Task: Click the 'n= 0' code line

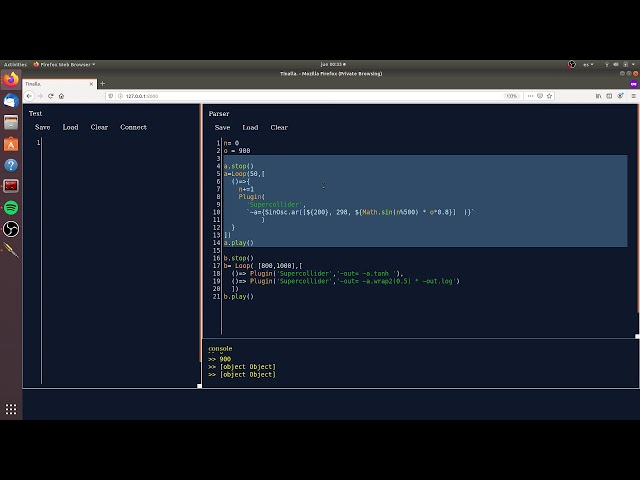Action: tap(231, 143)
